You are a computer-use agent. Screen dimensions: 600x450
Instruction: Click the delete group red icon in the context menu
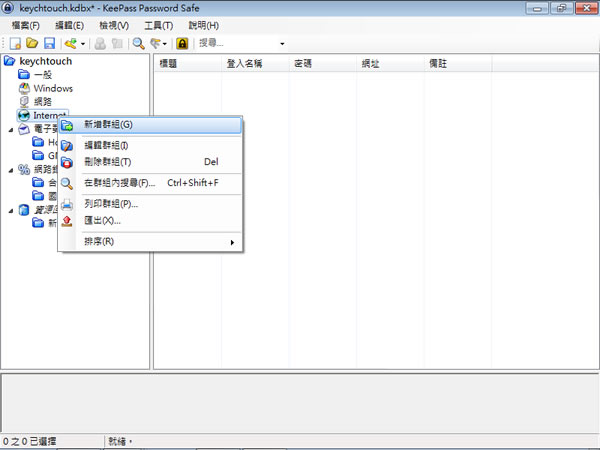coord(67,162)
